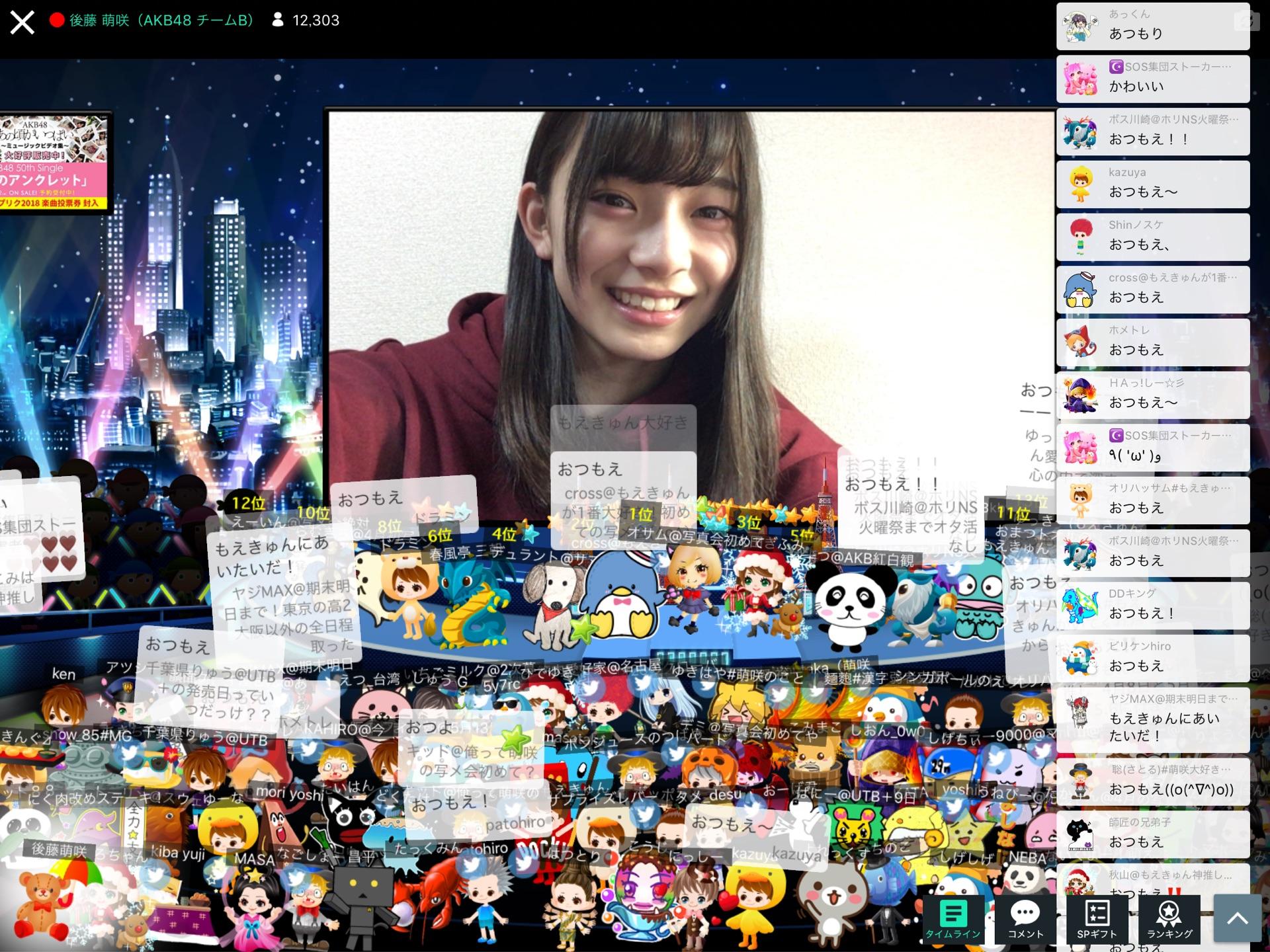Tap HAっ!しー☆彡 wizard avatar
Viewport: 1270px width, 952px height.
coord(1080,395)
